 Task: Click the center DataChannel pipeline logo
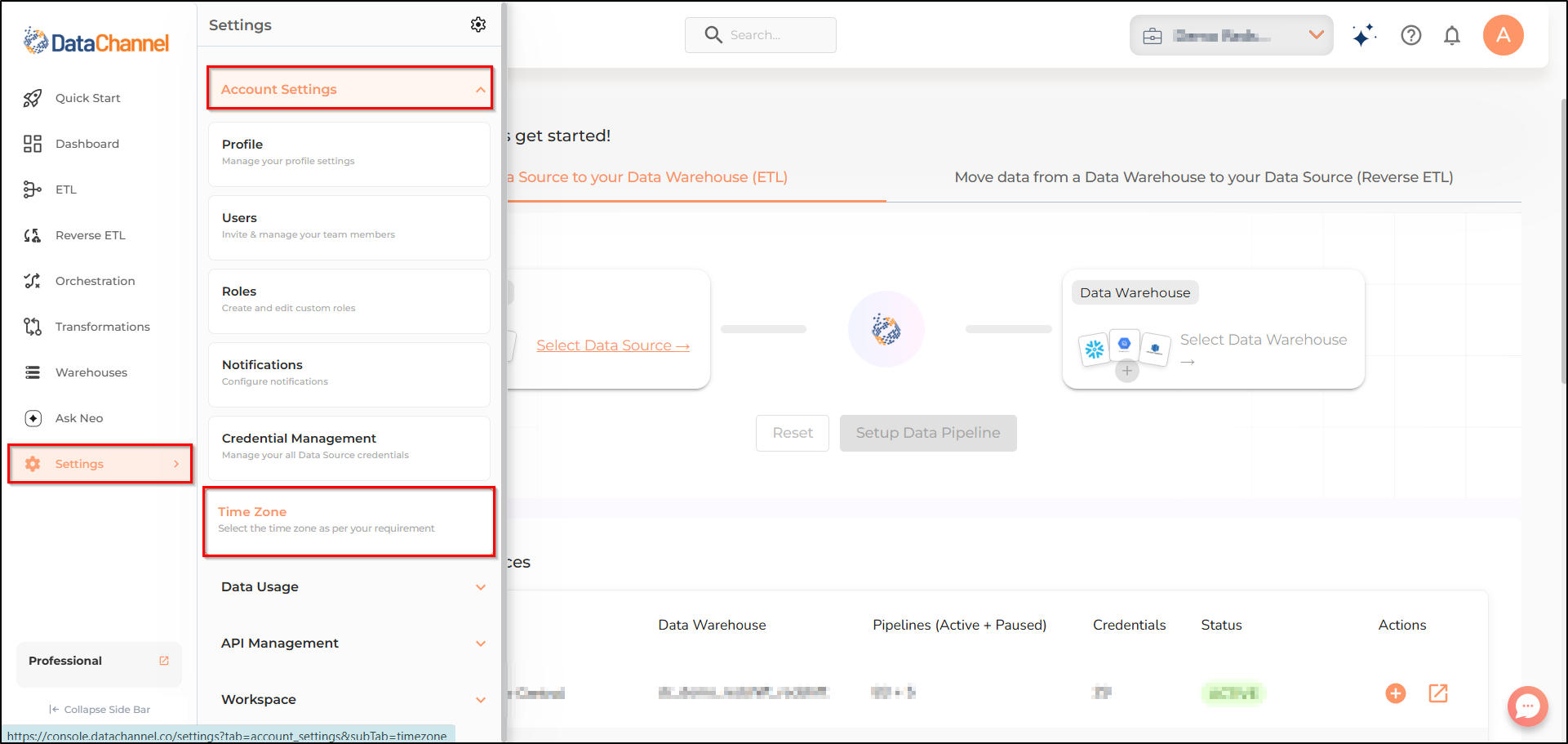pyautogui.click(x=886, y=329)
